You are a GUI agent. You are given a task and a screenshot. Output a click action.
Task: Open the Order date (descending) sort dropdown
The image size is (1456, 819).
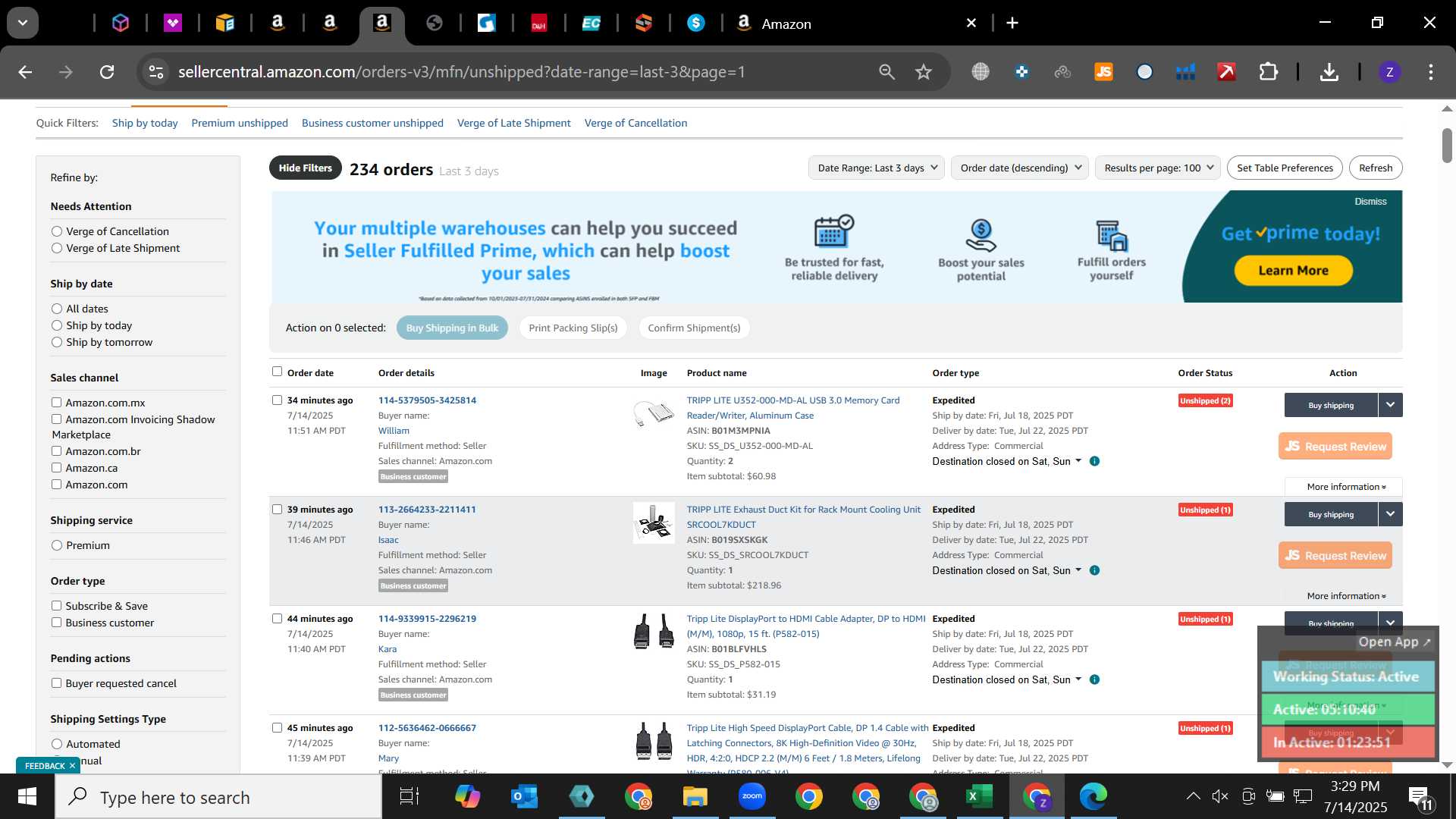(x=1020, y=168)
